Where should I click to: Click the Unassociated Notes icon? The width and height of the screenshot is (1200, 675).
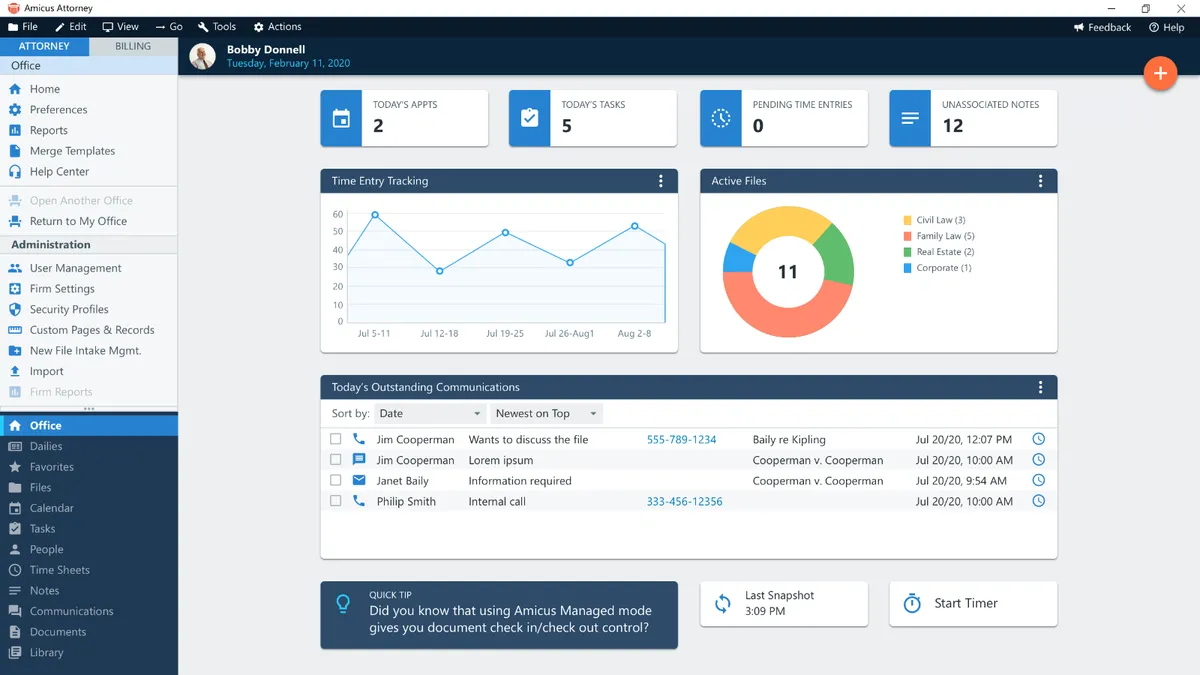[910, 118]
